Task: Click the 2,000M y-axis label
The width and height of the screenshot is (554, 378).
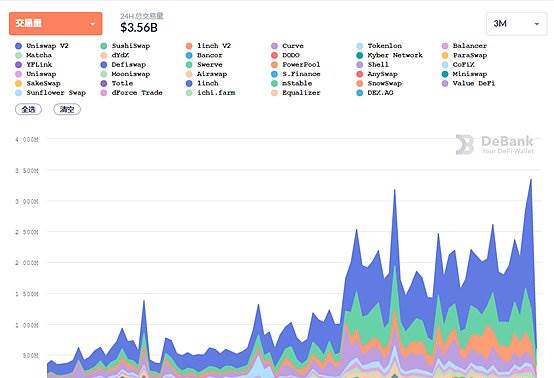Action: pos(26,263)
